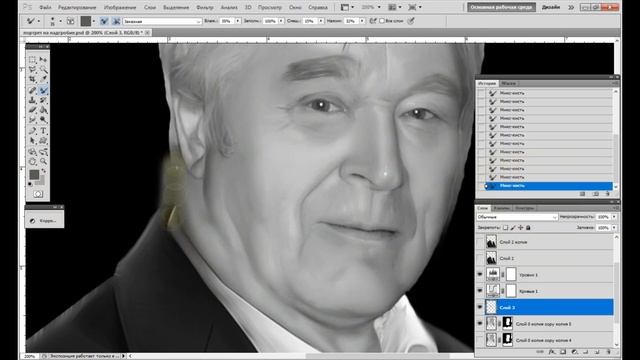The image size is (640, 360).
Task: Select the Pen tool
Action: click(x=33, y=131)
